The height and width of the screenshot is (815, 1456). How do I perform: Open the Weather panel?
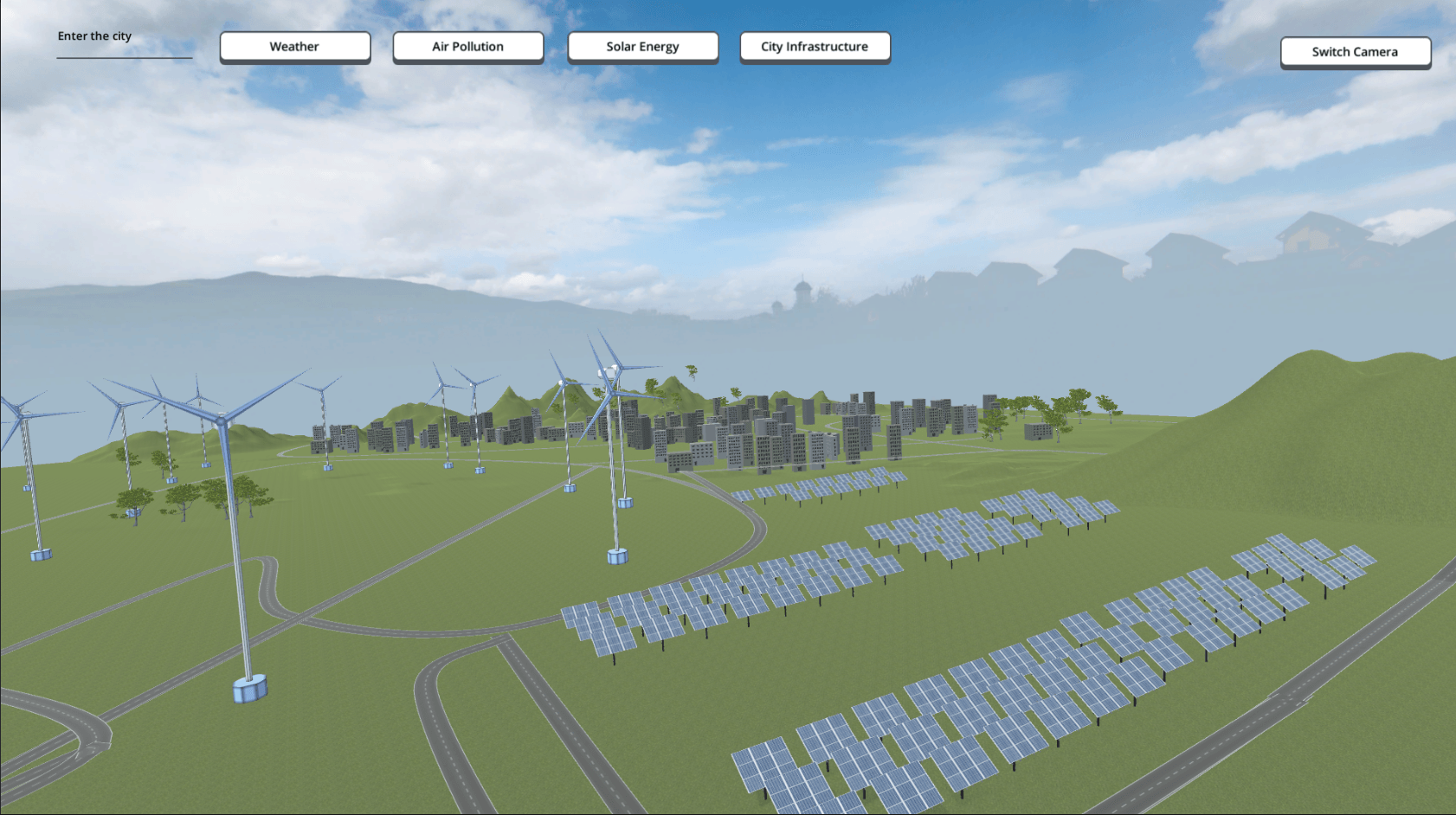(295, 47)
